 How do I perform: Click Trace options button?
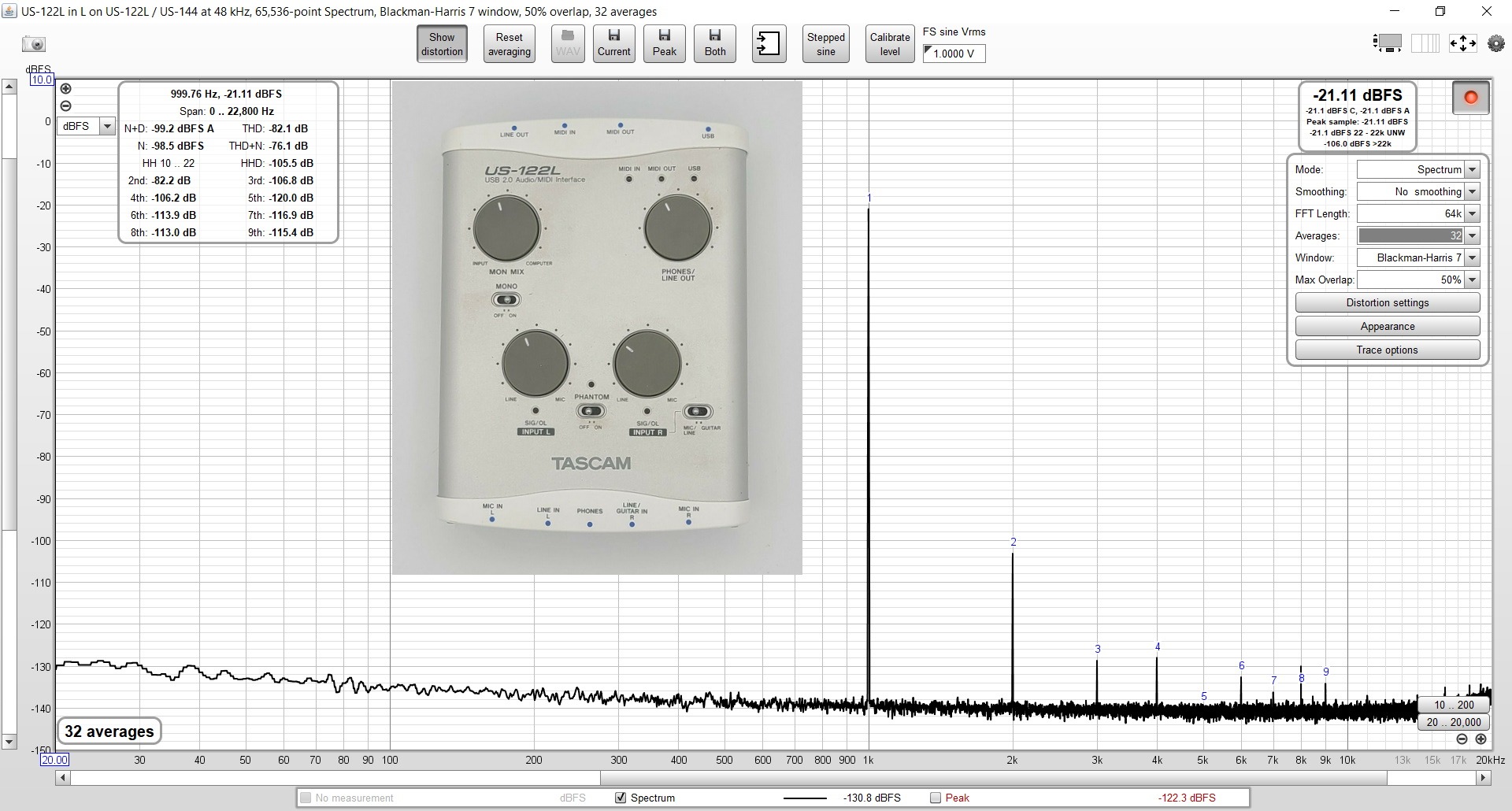point(1388,350)
